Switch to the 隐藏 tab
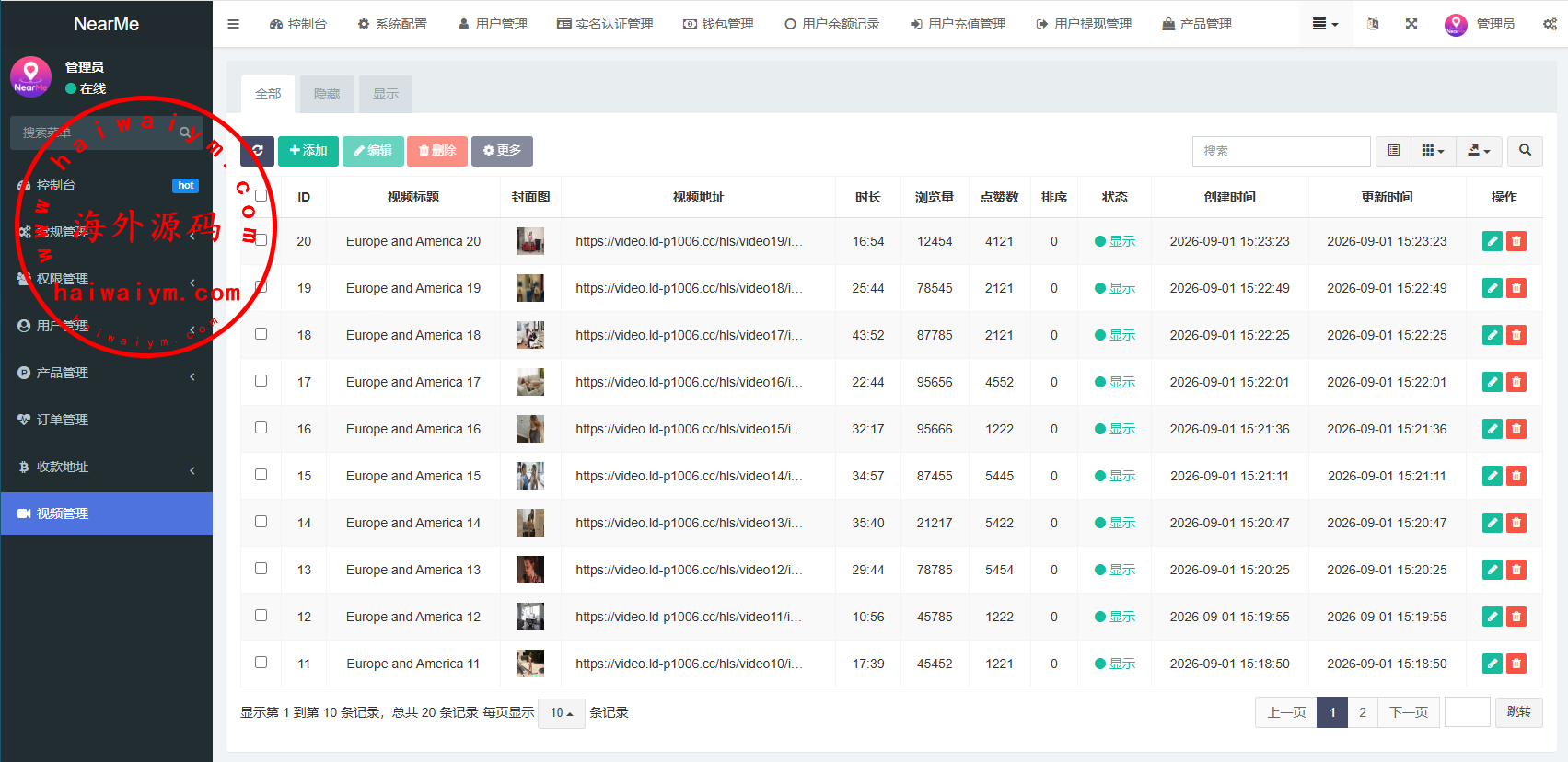1568x762 pixels. (x=327, y=94)
